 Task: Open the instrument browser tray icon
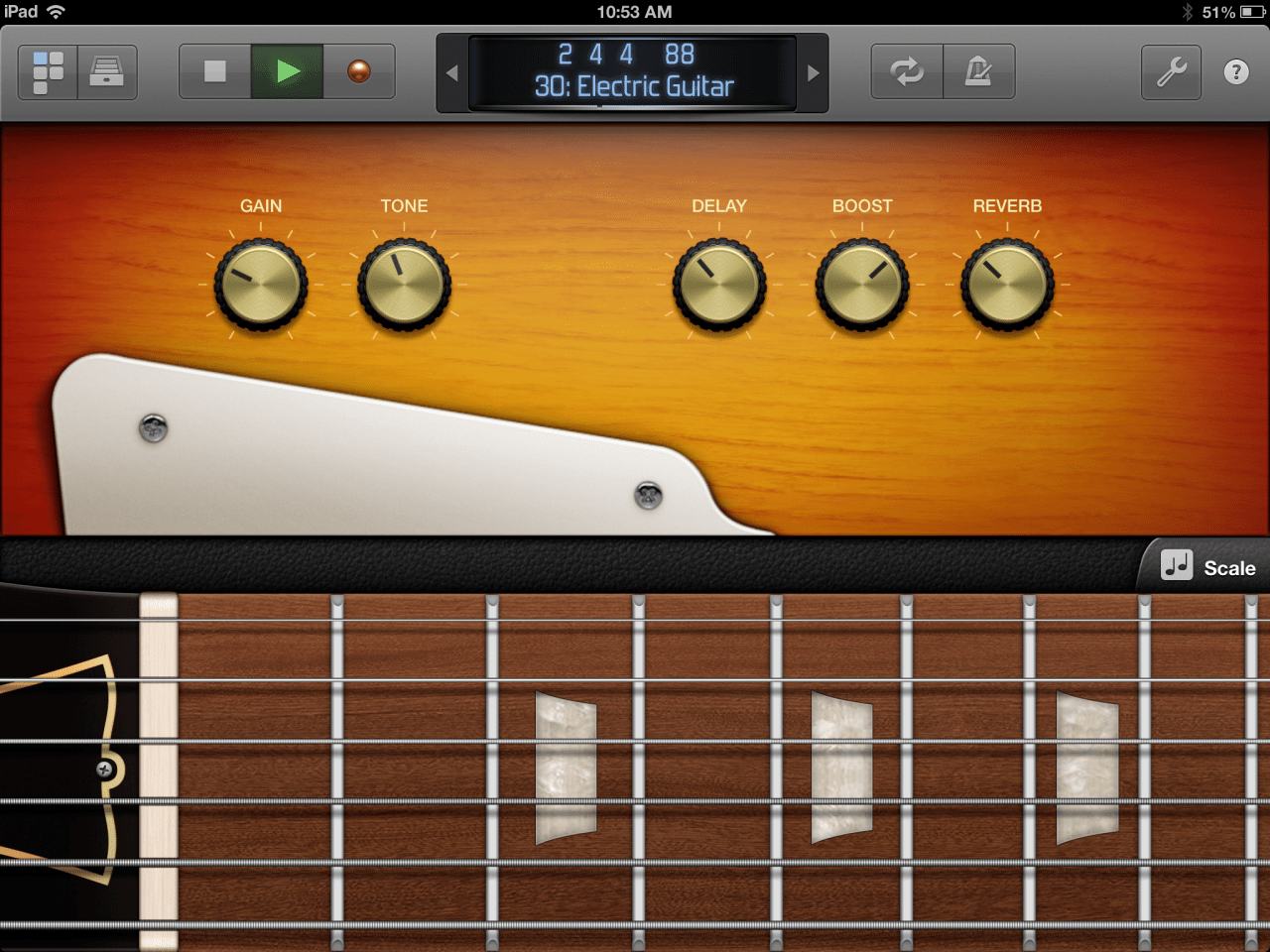[x=107, y=72]
